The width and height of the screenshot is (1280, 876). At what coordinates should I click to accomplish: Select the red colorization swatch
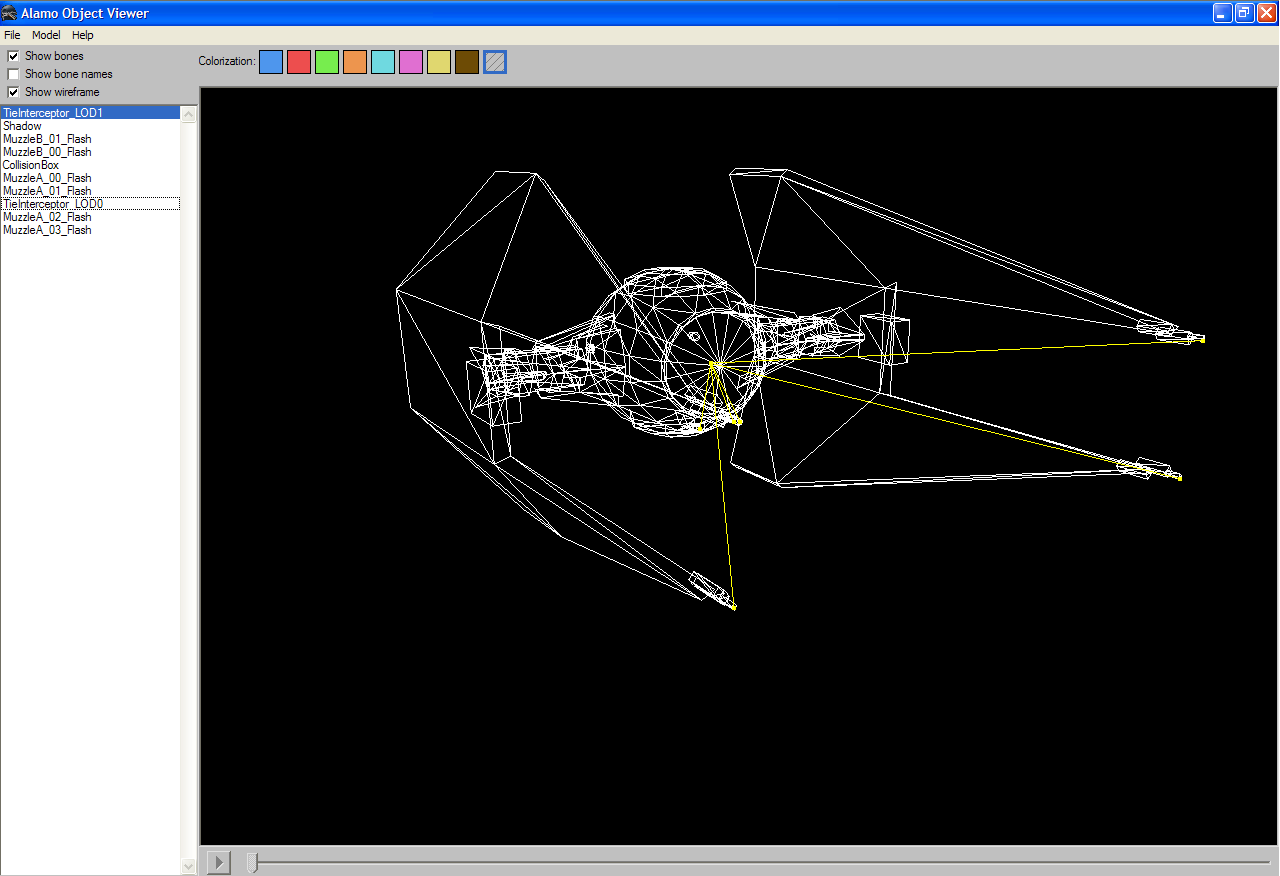pyautogui.click(x=298, y=62)
